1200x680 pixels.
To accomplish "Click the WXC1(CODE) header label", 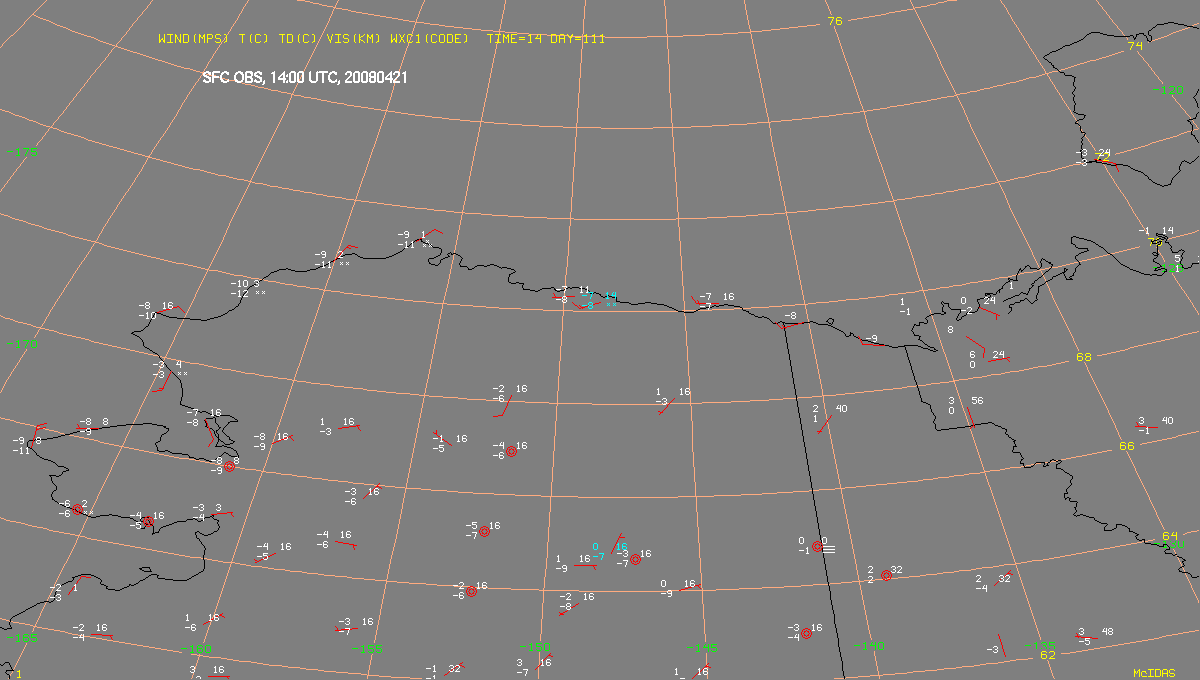I will (x=432, y=39).
